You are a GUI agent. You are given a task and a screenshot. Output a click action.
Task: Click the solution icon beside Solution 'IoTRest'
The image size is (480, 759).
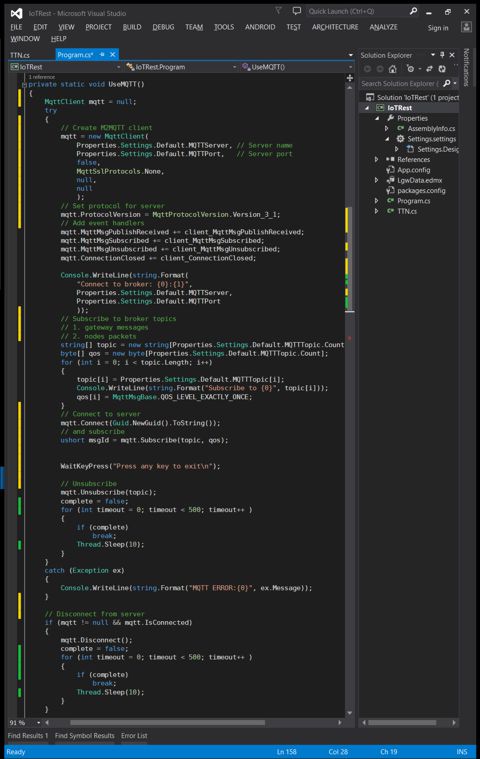[x=370, y=97]
